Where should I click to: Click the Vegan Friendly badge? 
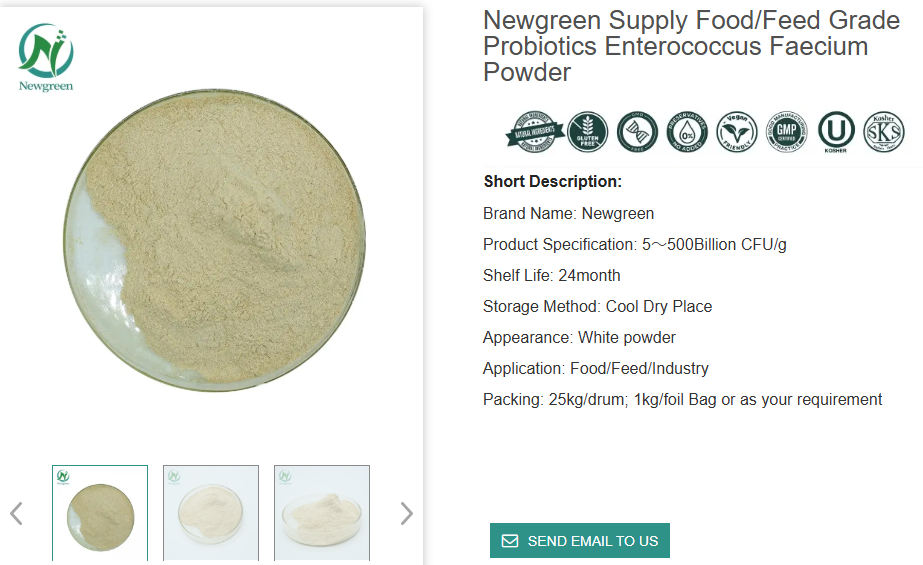(x=737, y=131)
